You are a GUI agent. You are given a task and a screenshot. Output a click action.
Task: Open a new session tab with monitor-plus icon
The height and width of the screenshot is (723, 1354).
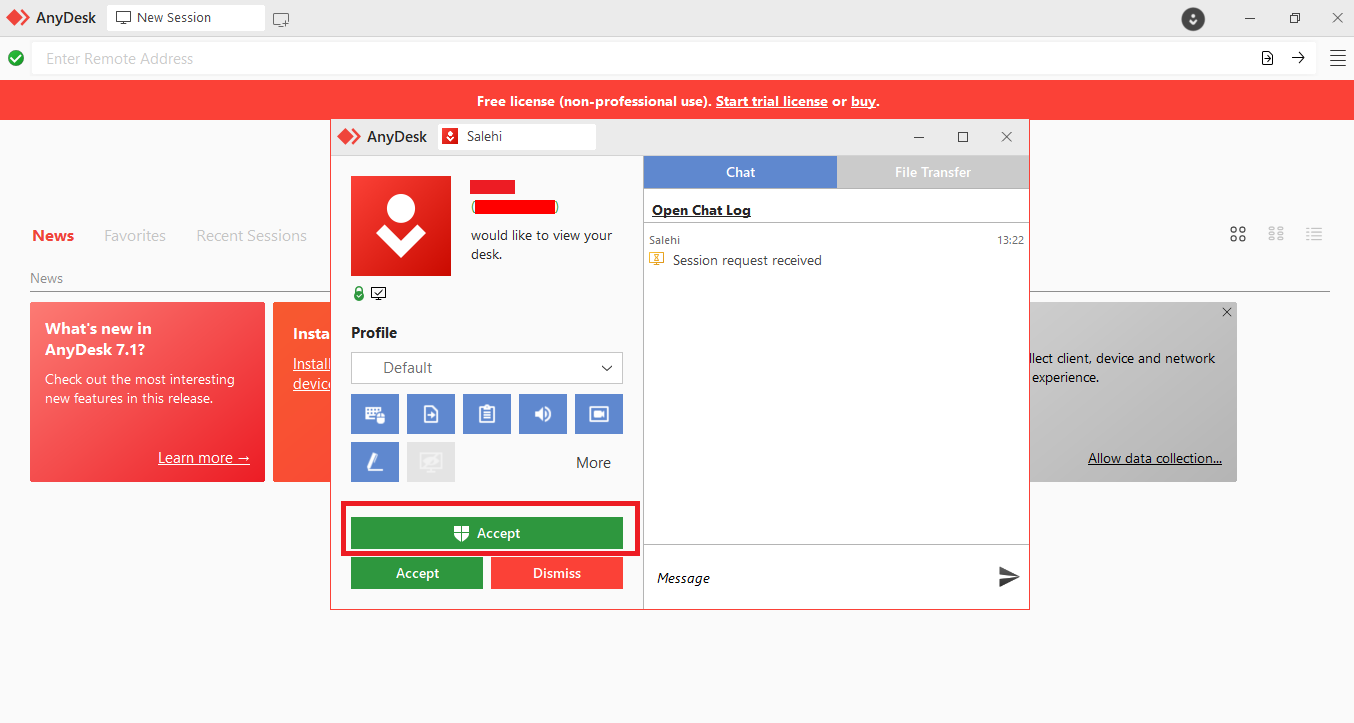(281, 18)
